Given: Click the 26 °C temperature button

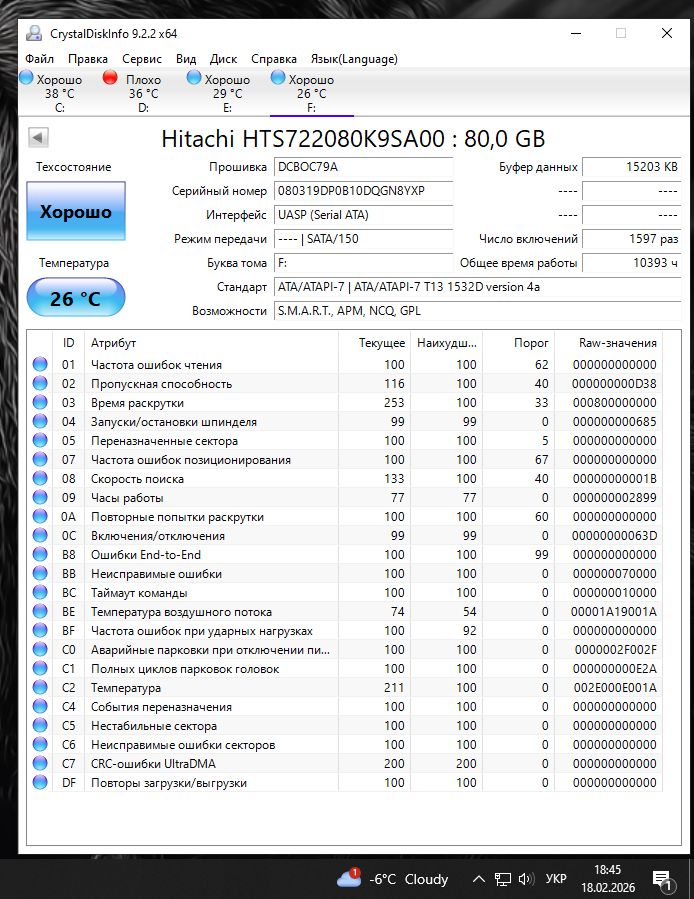Looking at the screenshot, I should click(76, 298).
